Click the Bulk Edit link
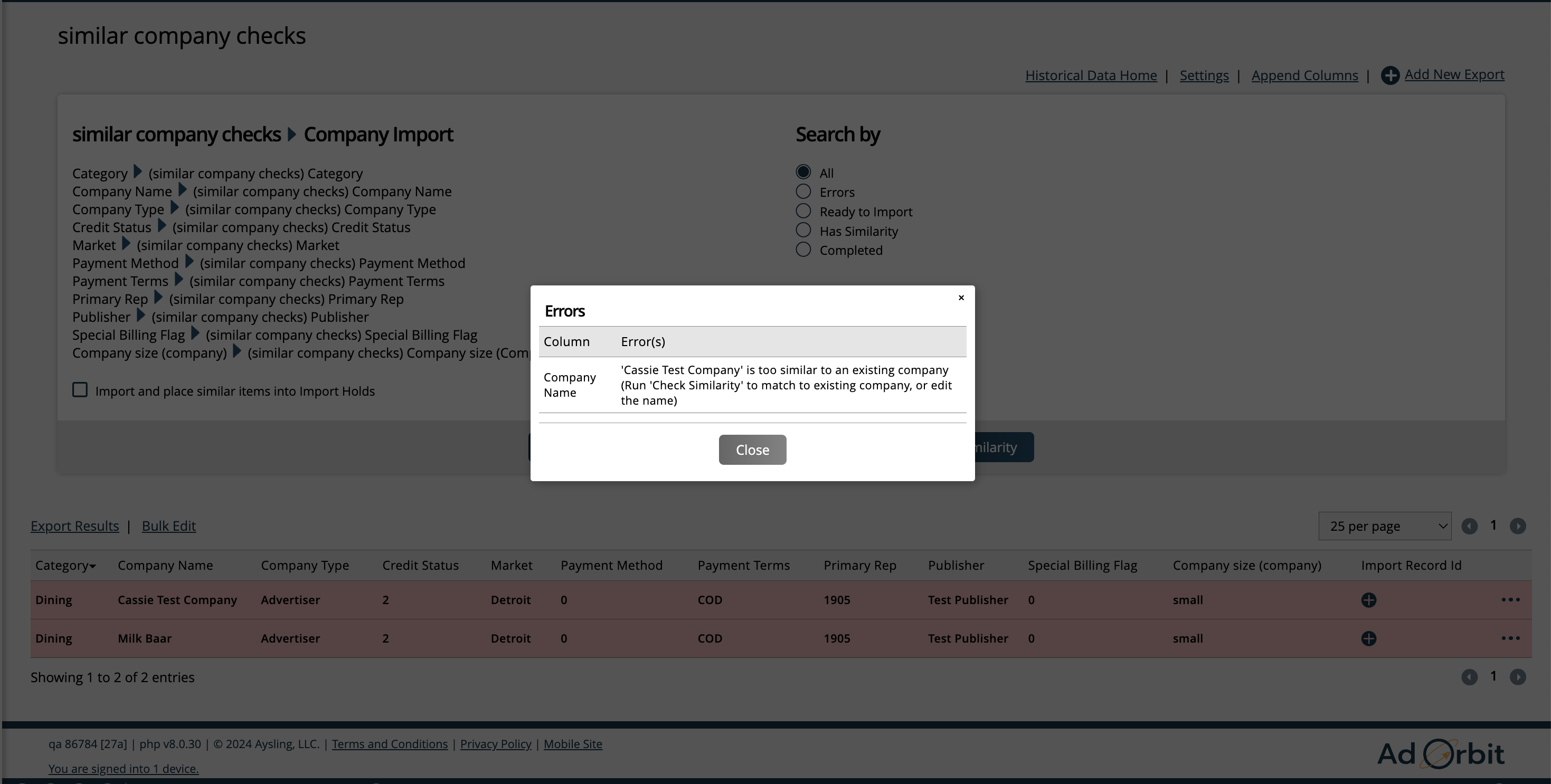Image resolution: width=1551 pixels, height=784 pixels. [x=168, y=526]
